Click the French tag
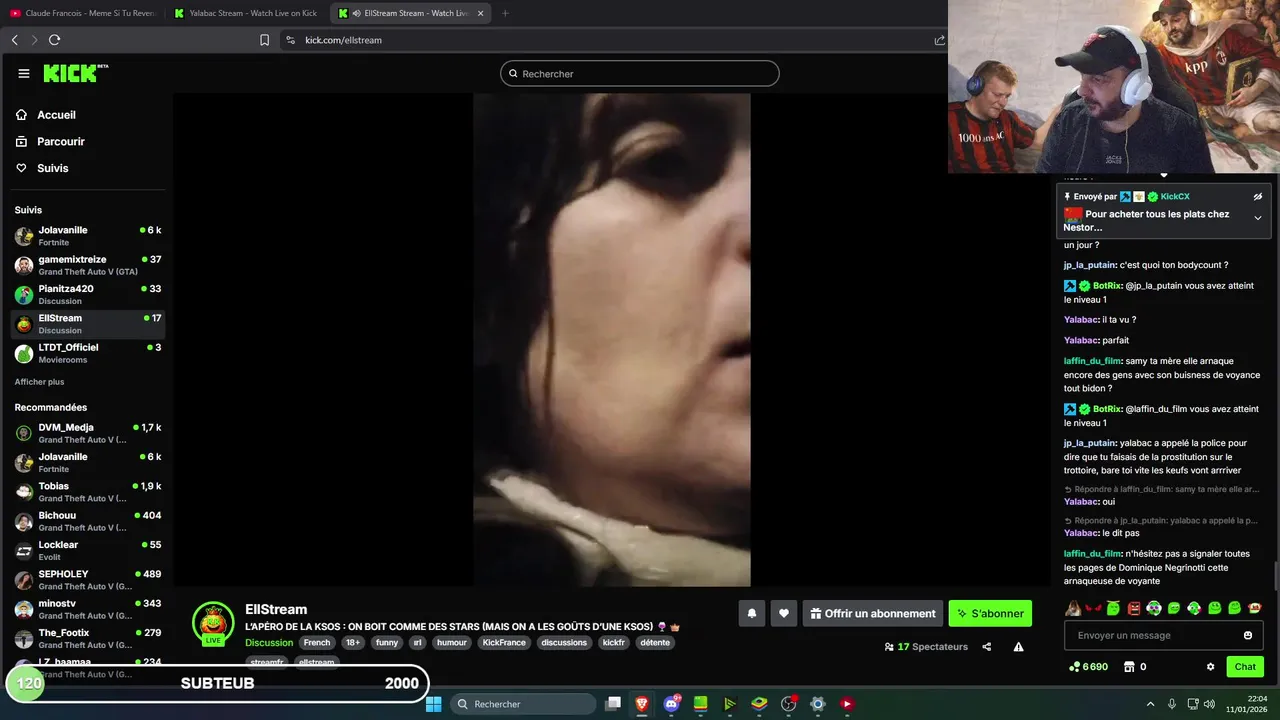 click(x=317, y=642)
